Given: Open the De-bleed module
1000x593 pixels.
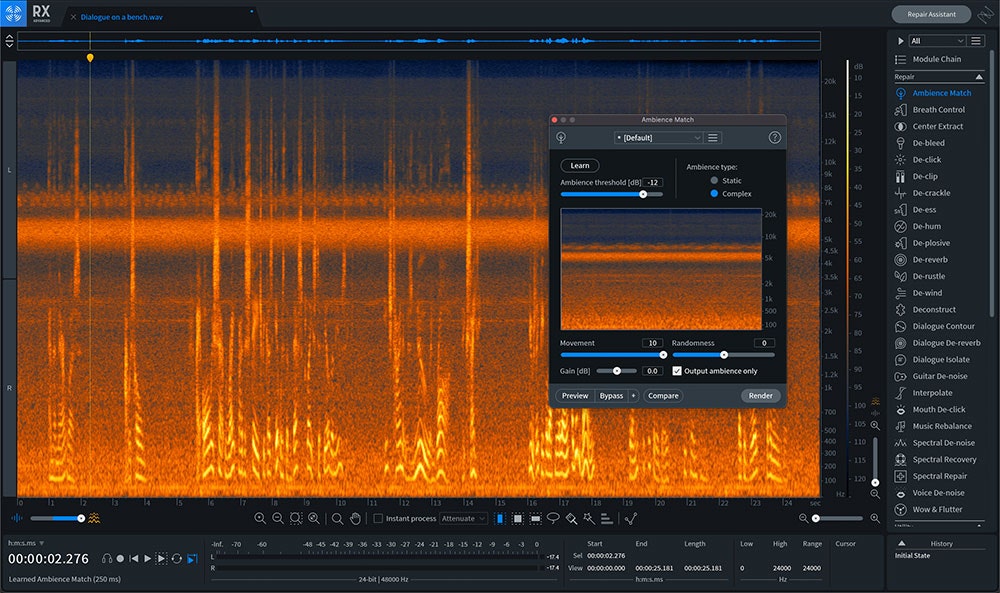Looking at the screenshot, I should coord(928,143).
